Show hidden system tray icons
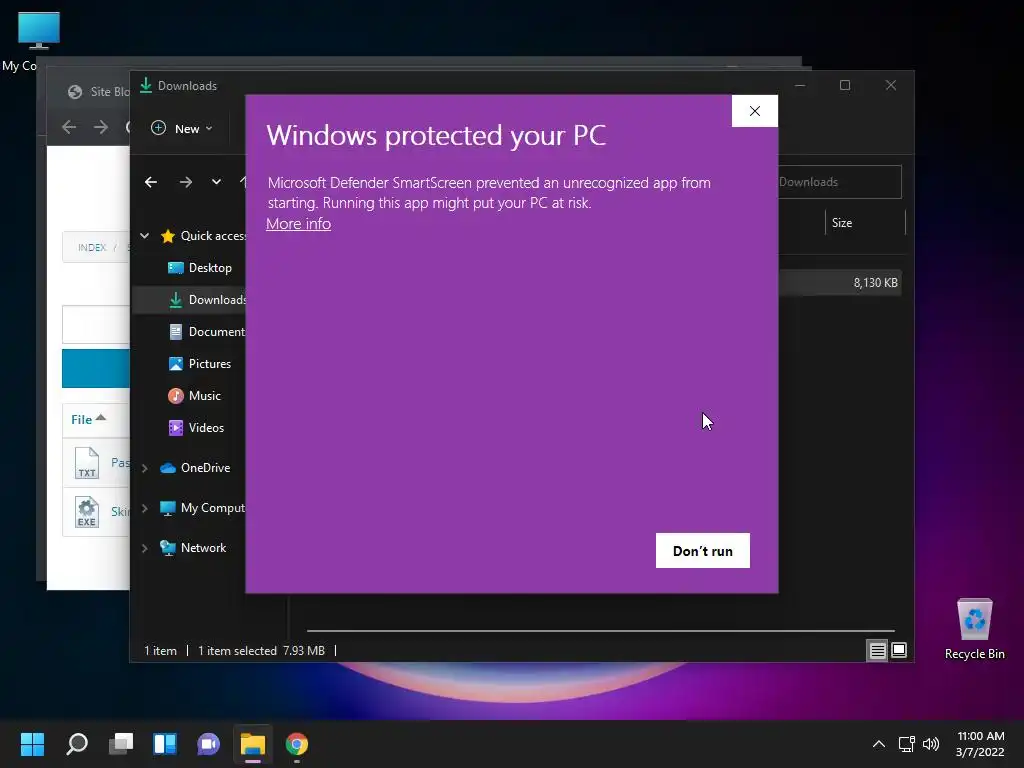The image size is (1024, 768). [879, 744]
